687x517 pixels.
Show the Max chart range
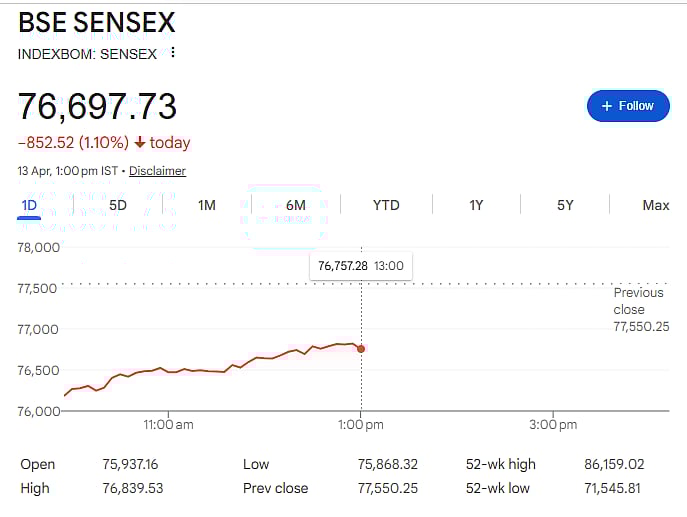coord(655,205)
